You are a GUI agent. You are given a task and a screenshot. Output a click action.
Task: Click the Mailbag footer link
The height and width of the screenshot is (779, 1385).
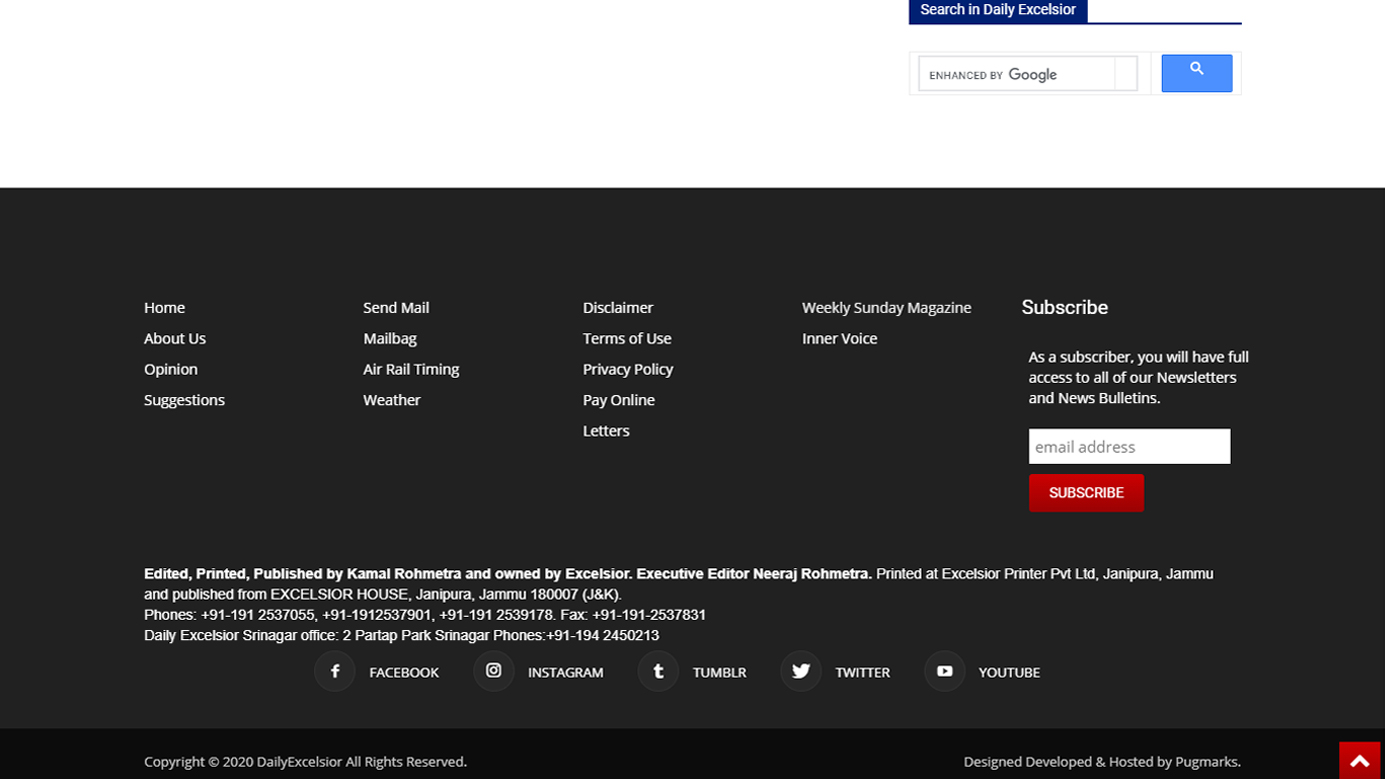click(x=390, y=339)
